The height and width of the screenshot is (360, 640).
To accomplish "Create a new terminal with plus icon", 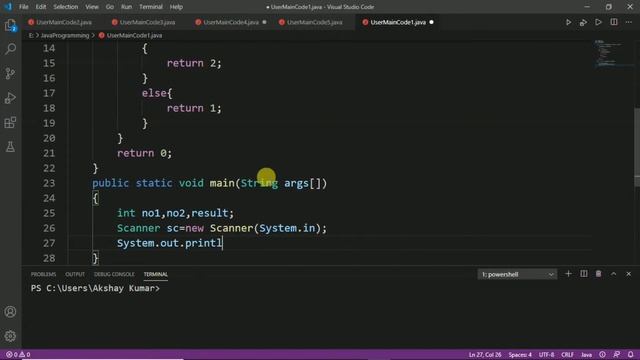I will [x=568, y=274].
